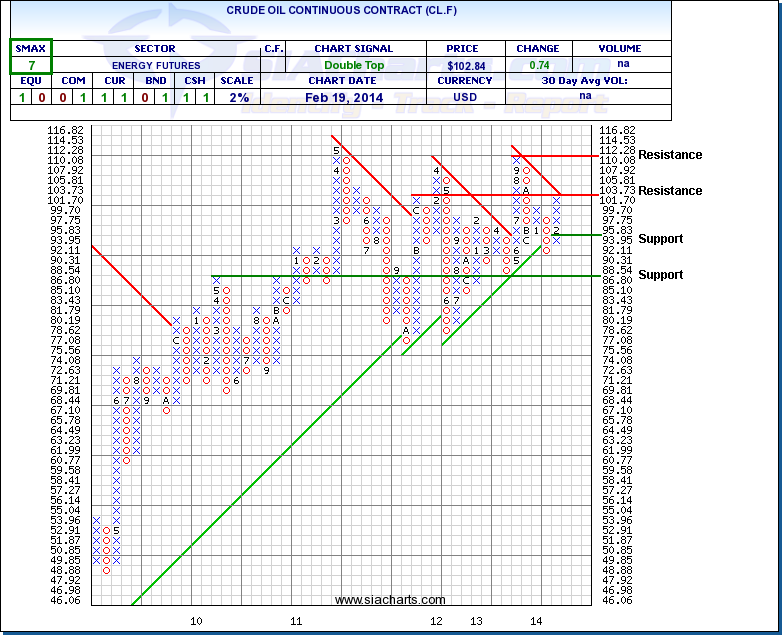Viewport: 782px width, 635px height.
Task: Click the lower Resistance label near 103.73
Action: [670, 191]
